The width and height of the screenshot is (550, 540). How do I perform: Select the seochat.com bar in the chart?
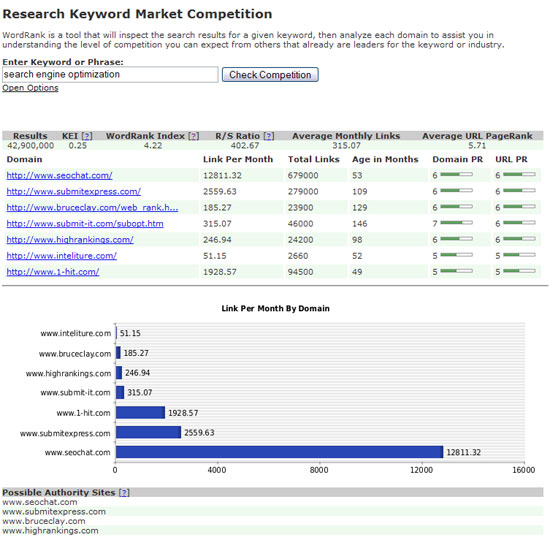click(x=280, y=452)
